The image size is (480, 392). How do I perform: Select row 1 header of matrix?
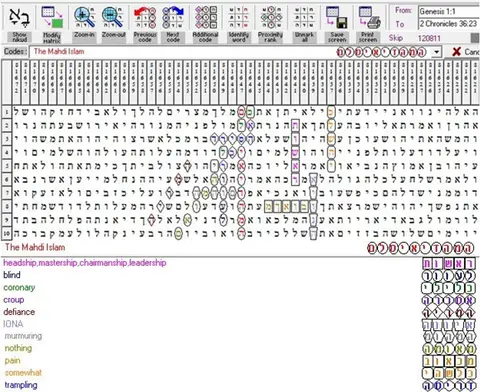coord(6,112)
